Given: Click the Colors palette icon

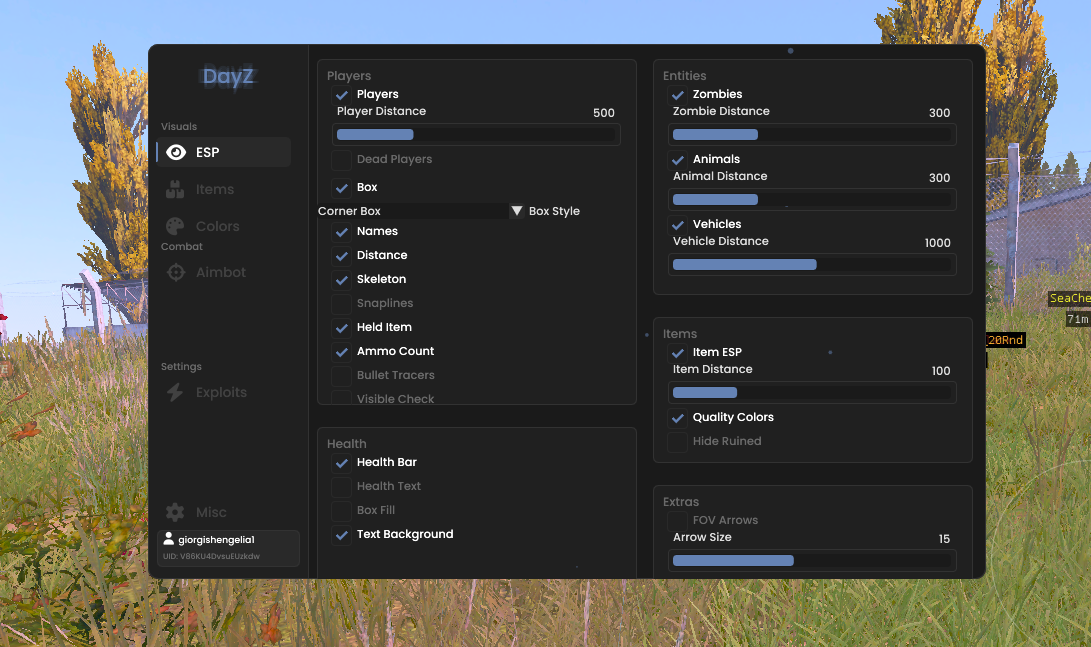Looking at the screenshot, I should [x=175, y=226].
